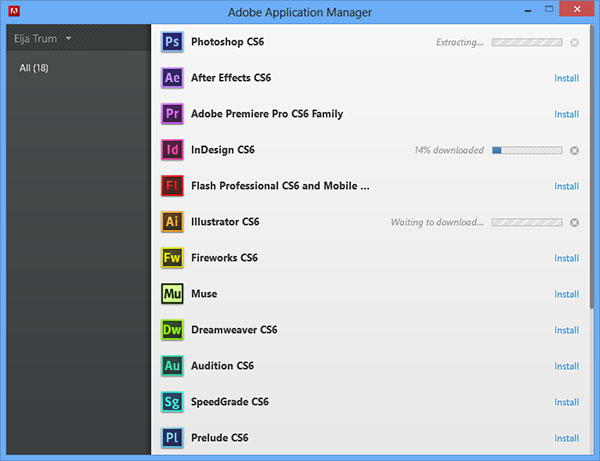Viewport: 600px width, 461px height.
Task: Install SpeedGrade CS6
Action: click(x=566, y=402)
